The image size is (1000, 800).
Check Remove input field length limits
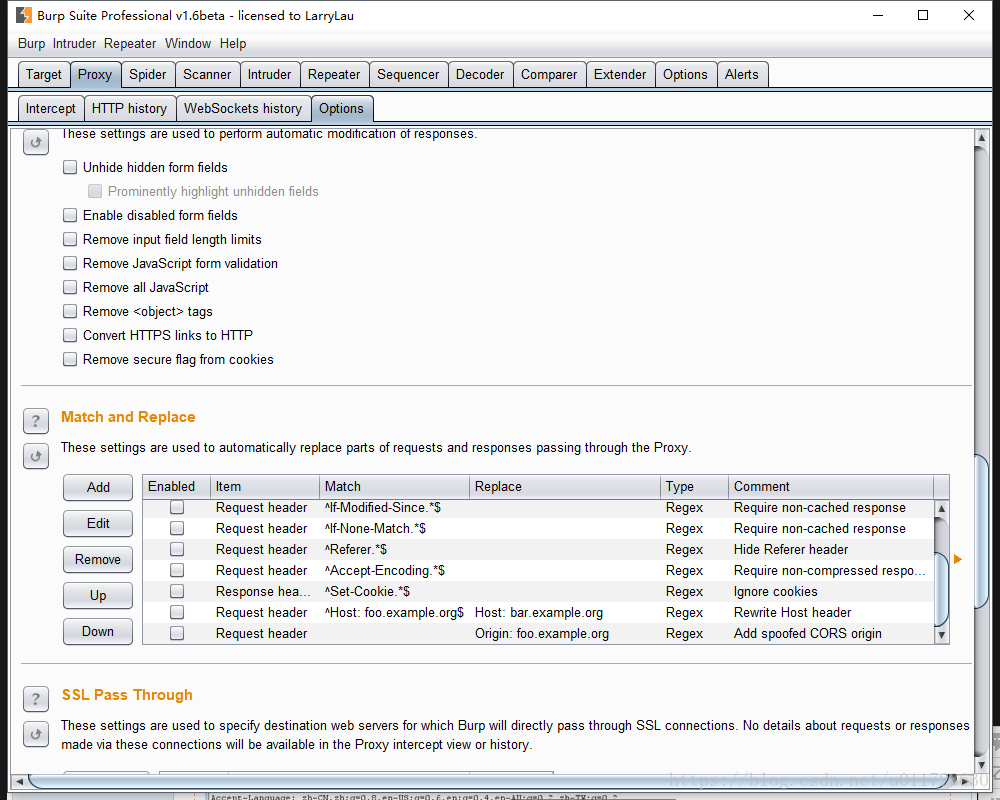pyautogui.click(x=70, y=239)
